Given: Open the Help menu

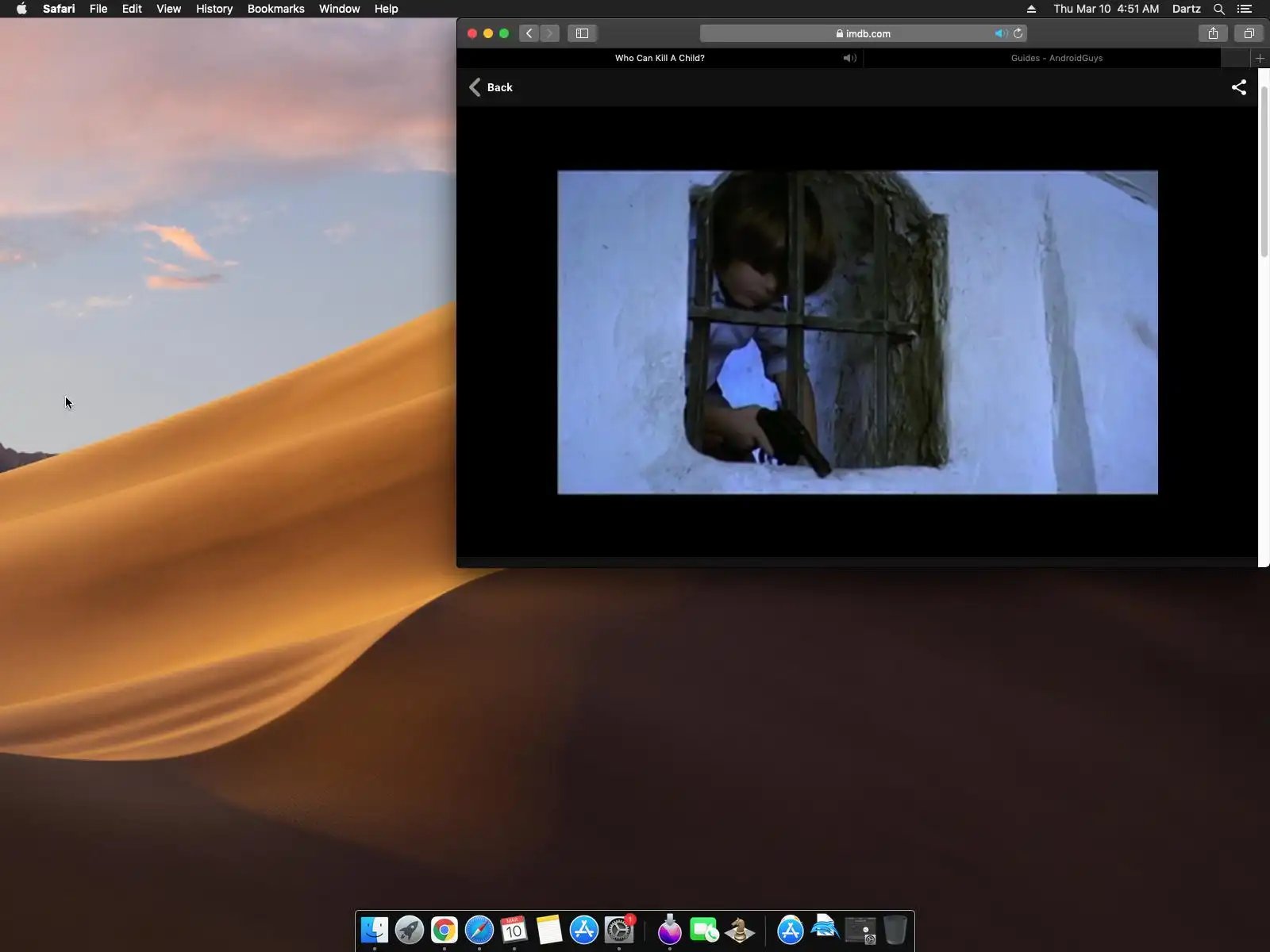Looking at the screenshot, I should [386, 9].
